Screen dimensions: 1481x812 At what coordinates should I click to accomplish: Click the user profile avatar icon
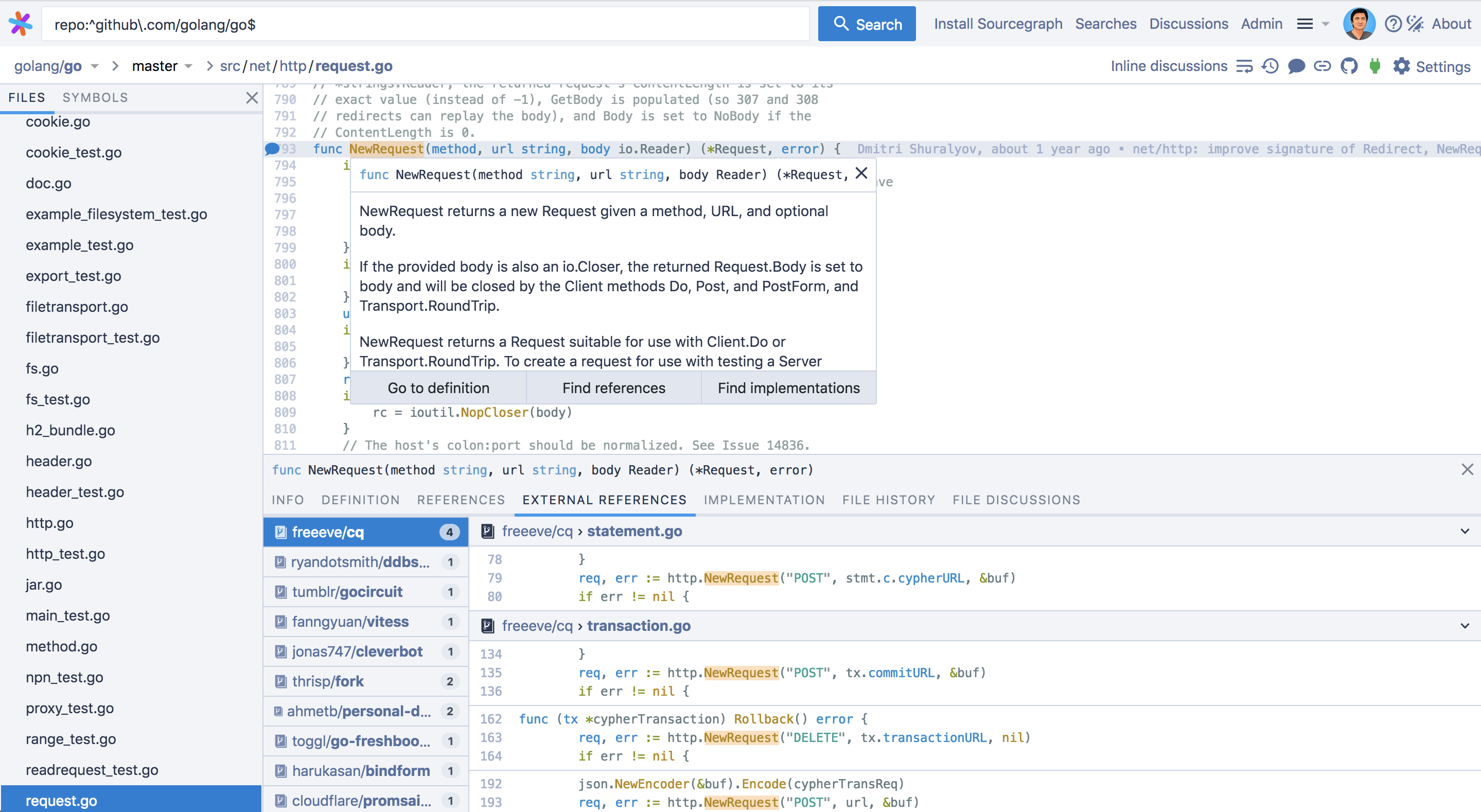[1359, 22]
